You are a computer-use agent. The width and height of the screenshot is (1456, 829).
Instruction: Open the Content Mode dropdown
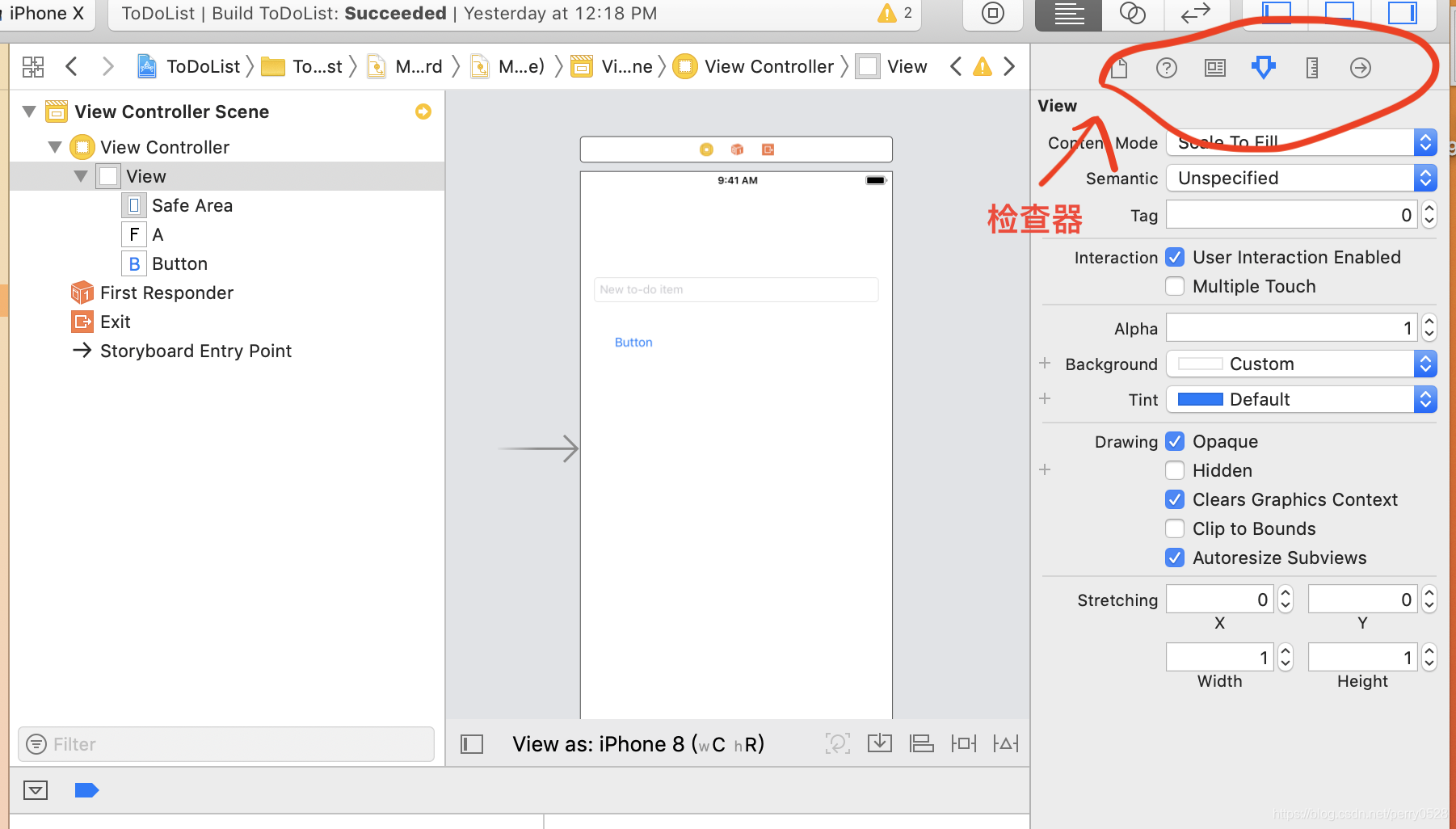pyautogui.click(x=1302, y=142)
